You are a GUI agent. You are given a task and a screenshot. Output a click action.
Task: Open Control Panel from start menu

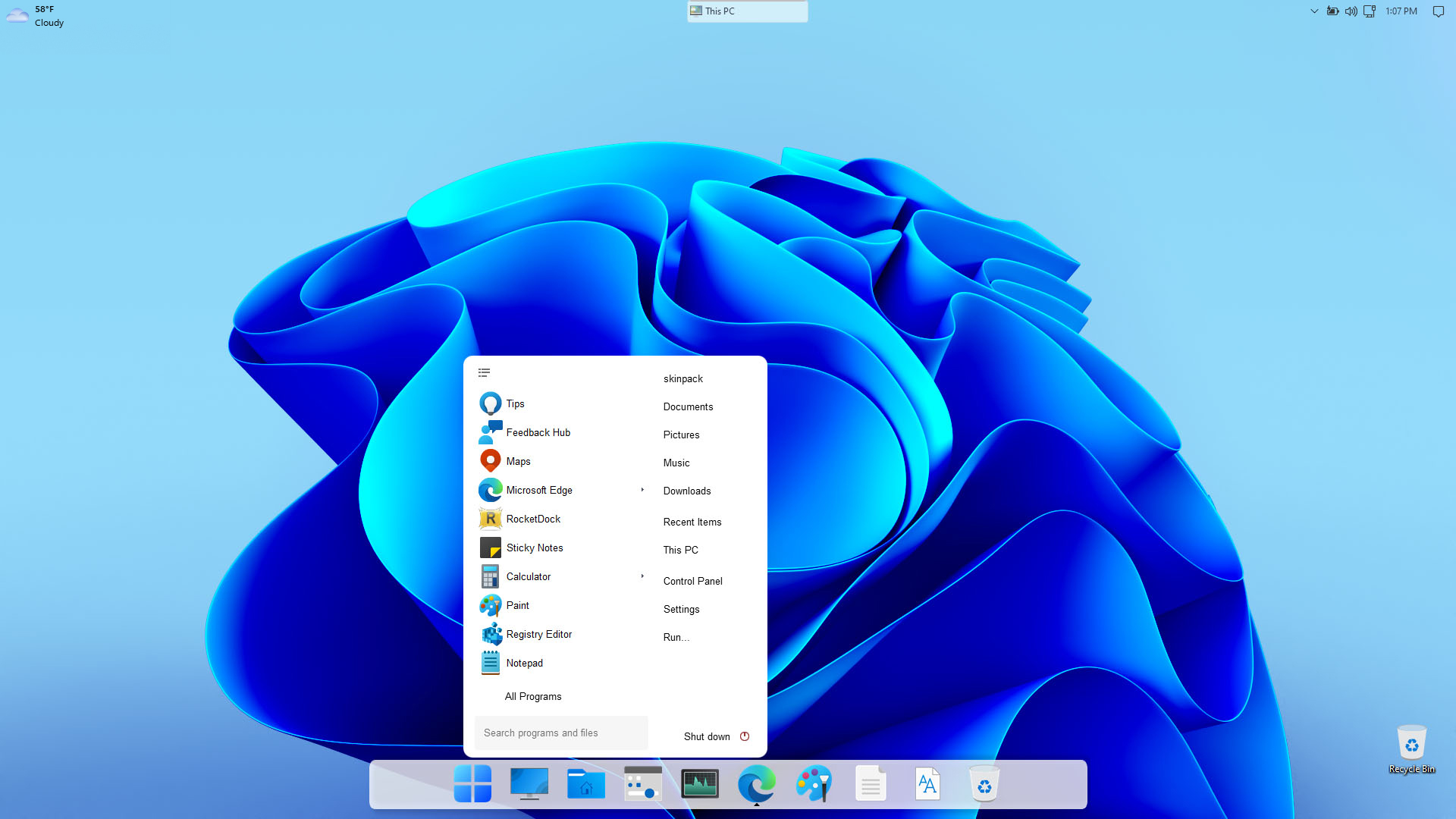tap(692, 581)
